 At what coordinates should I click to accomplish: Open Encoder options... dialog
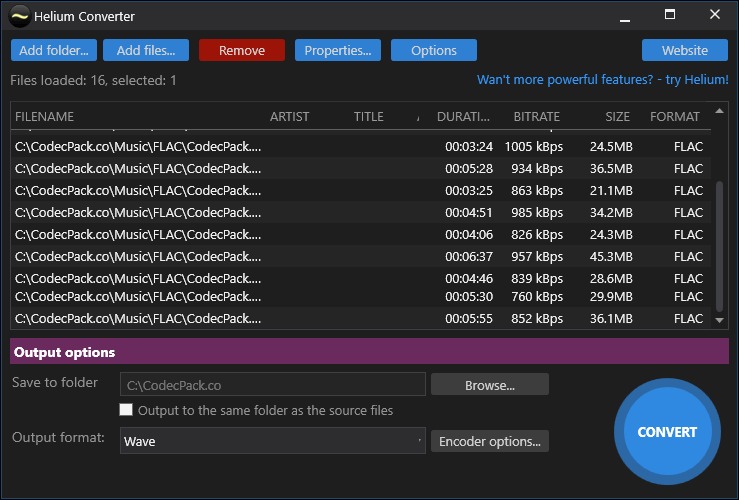(490, 441)
